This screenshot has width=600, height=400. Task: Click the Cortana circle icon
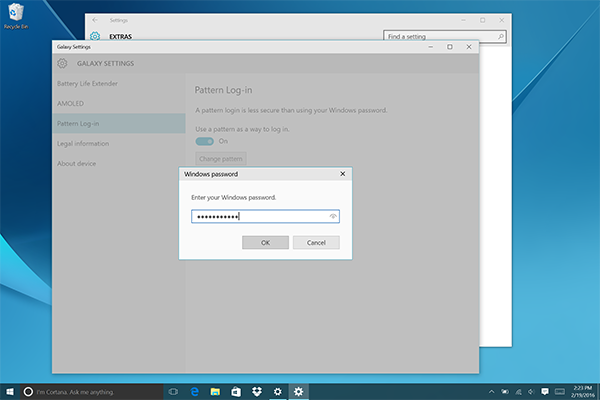pos(28,392)
